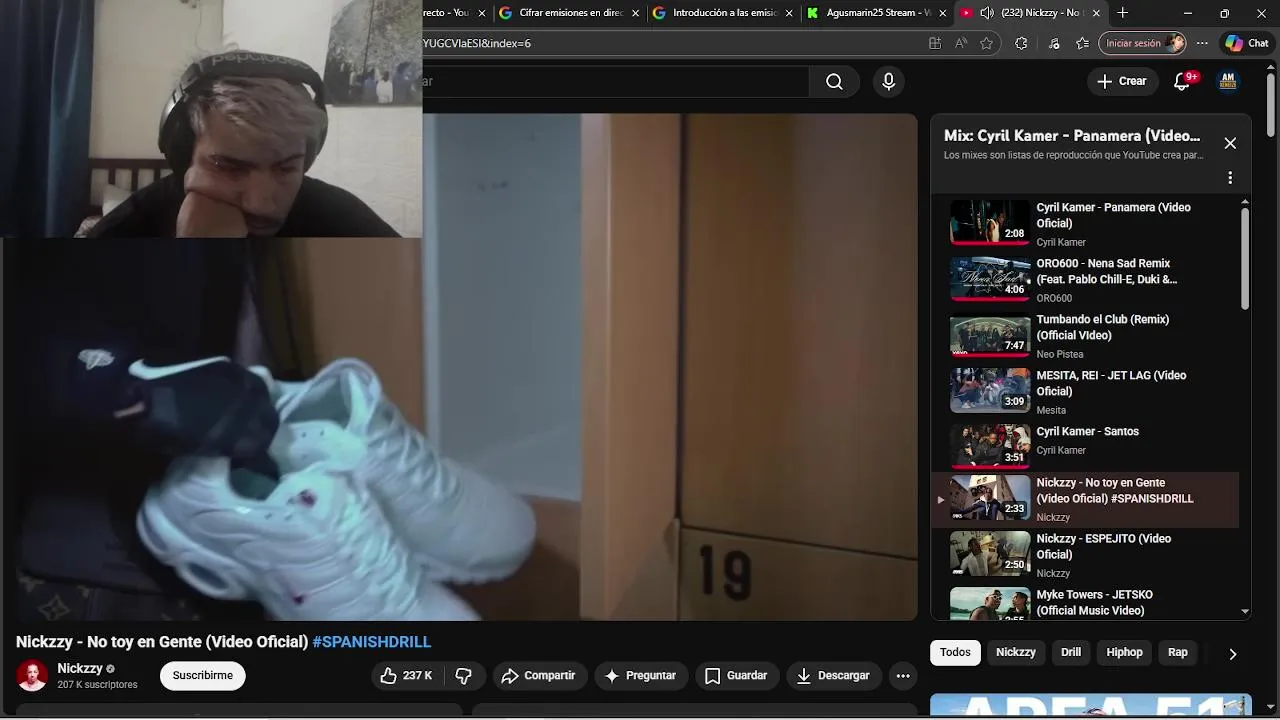
Task: Open the split screen icon in address bar
Action: coord(935,43)
